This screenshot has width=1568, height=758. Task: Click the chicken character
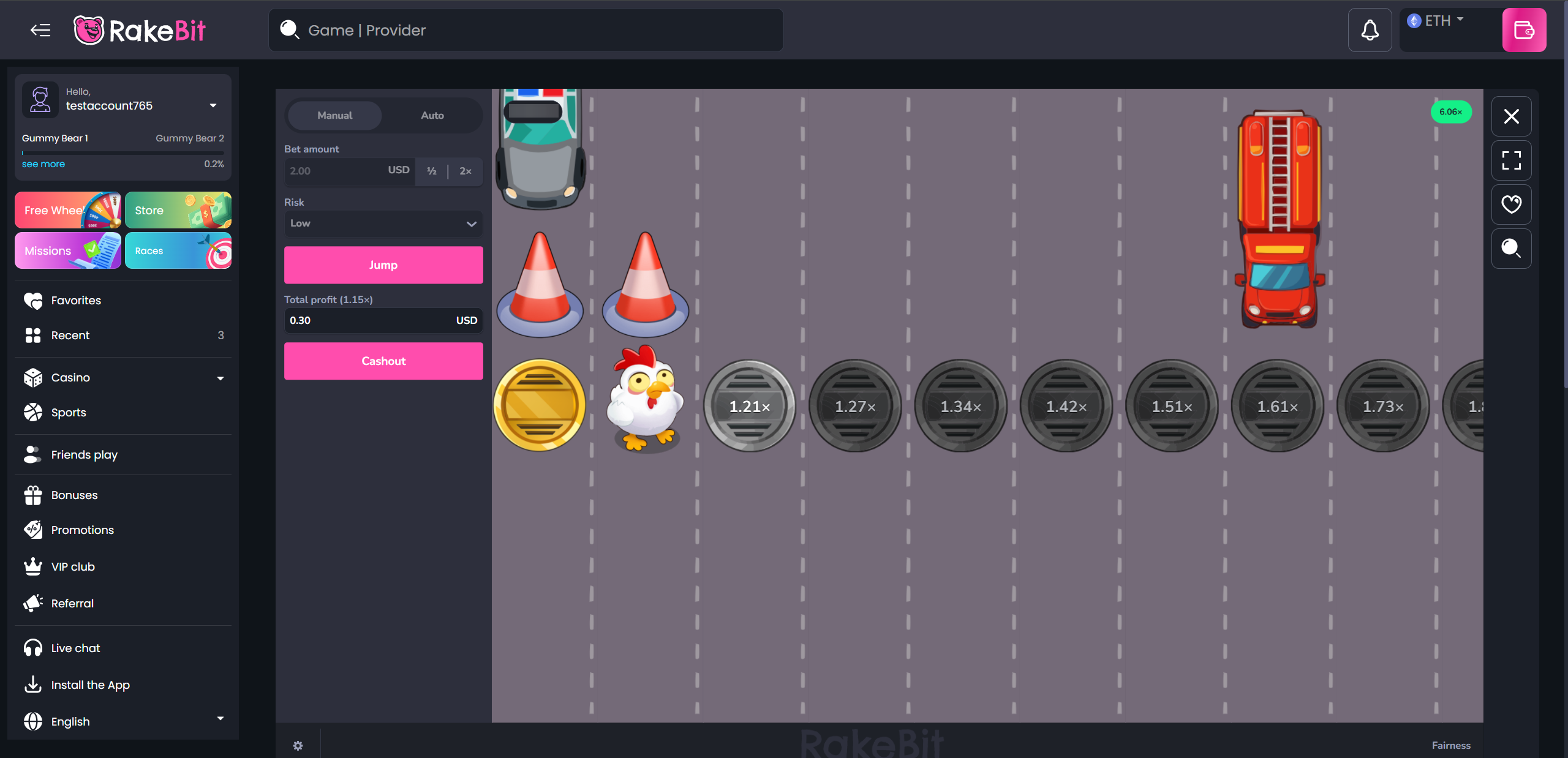645,399
